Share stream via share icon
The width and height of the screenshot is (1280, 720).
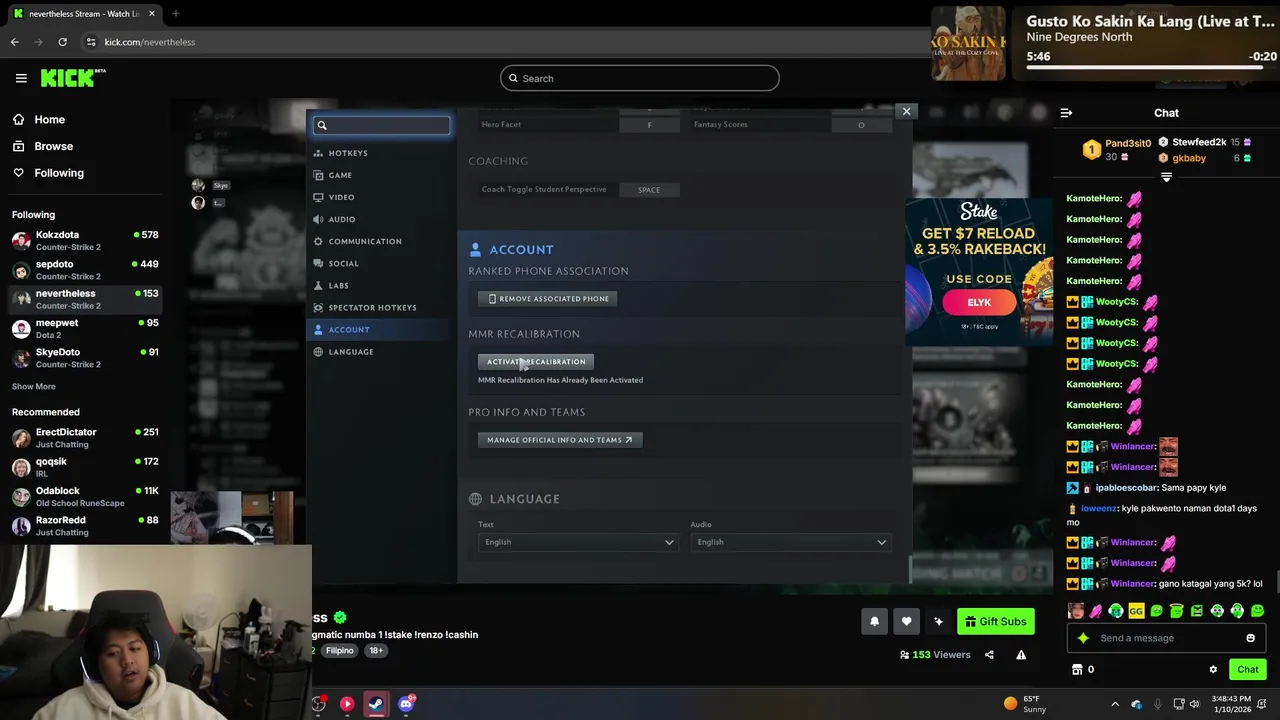pyautogui.click(x=989, y=655)
